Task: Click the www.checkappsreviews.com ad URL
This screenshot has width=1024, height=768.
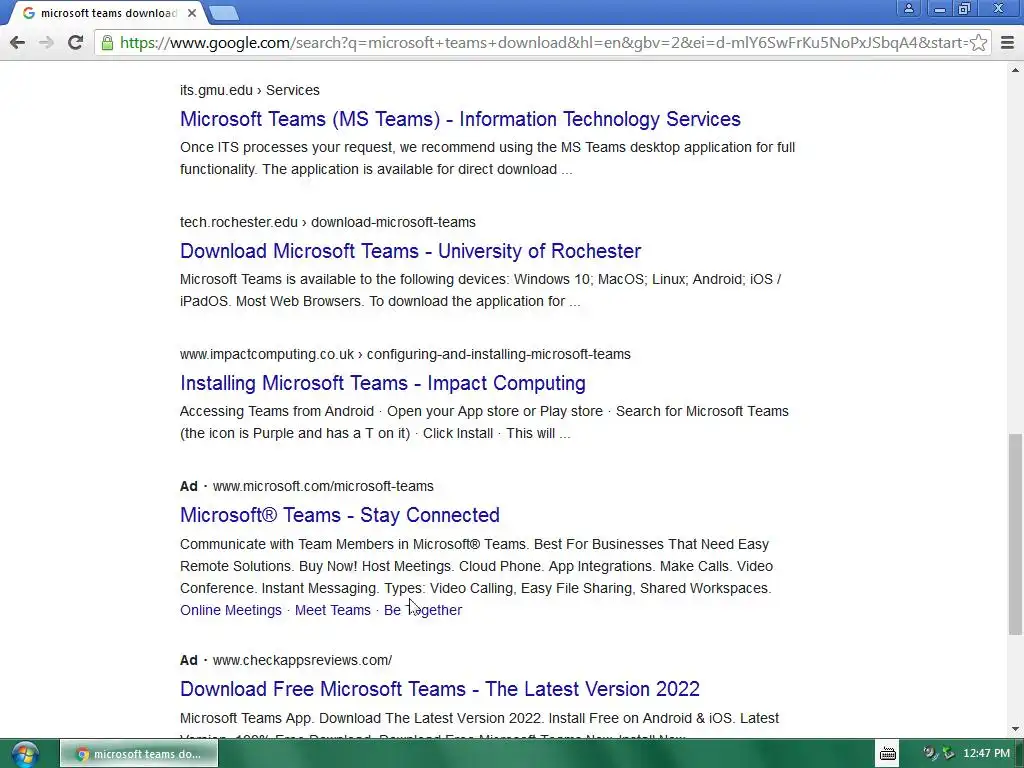Action: coord(302,660)
